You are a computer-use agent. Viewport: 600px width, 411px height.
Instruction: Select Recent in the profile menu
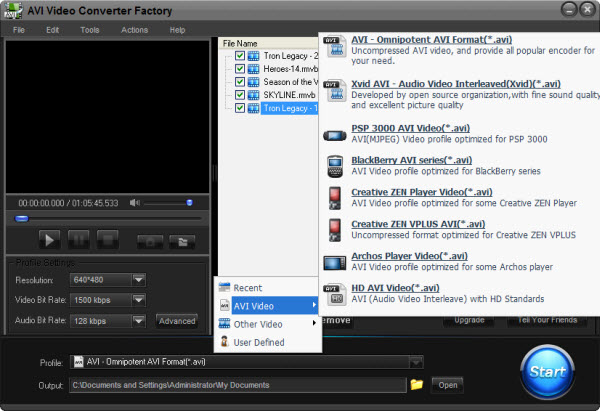pos(268,288)
